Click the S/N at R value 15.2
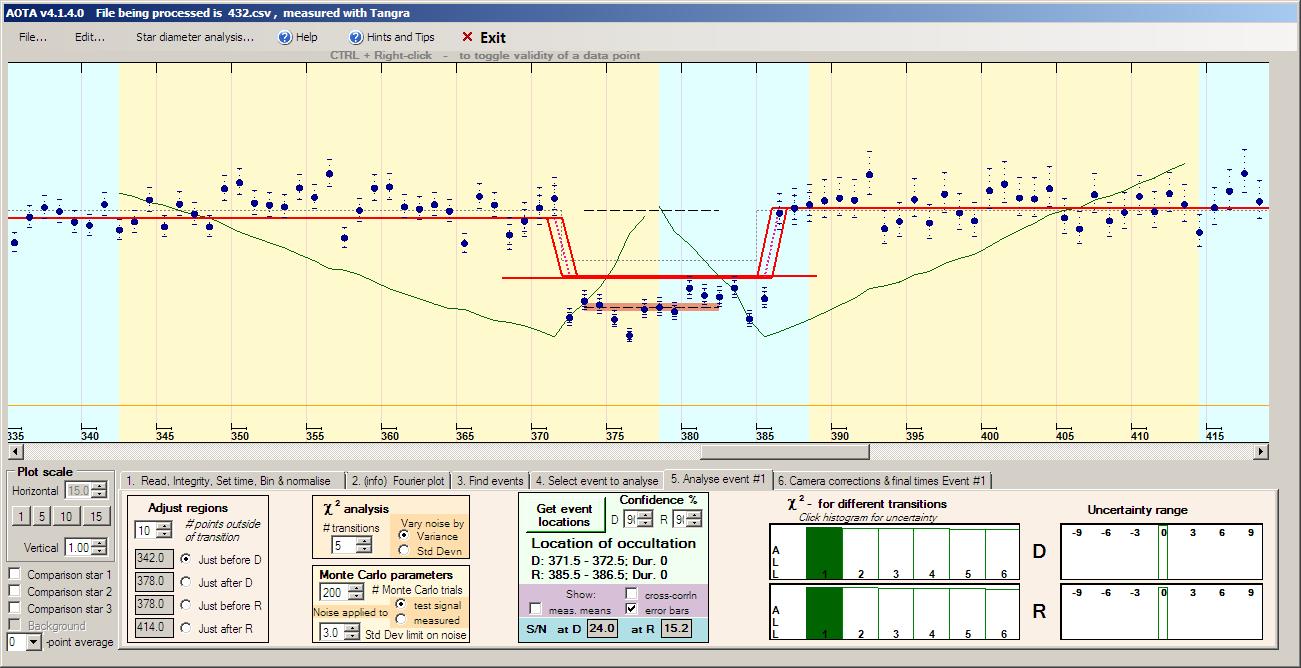1301x668 pixels. click(x=676, y=629)
